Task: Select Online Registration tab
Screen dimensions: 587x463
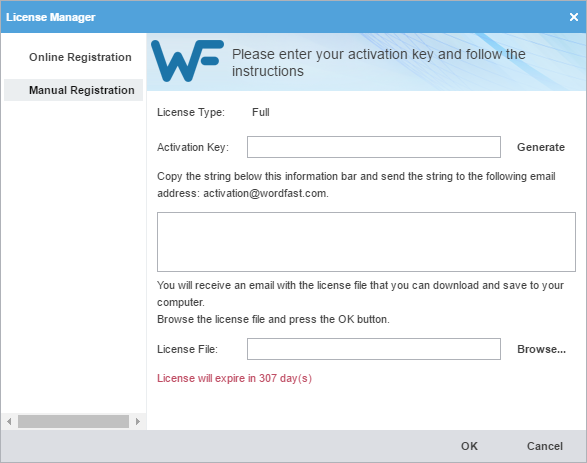Action: (80, 57)
